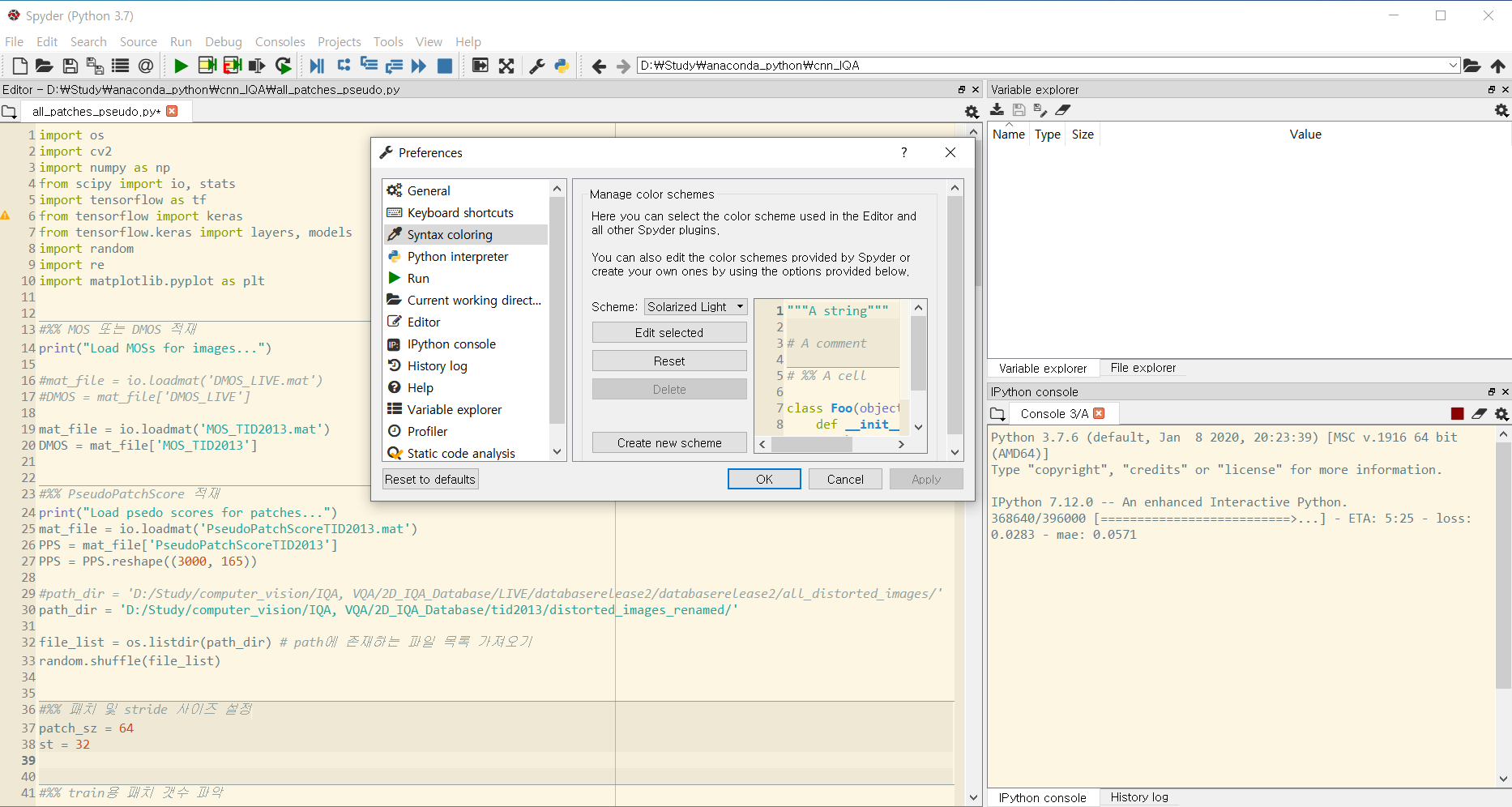Re-run last script icon
1512x807 pixels.
tap(283, 66)
